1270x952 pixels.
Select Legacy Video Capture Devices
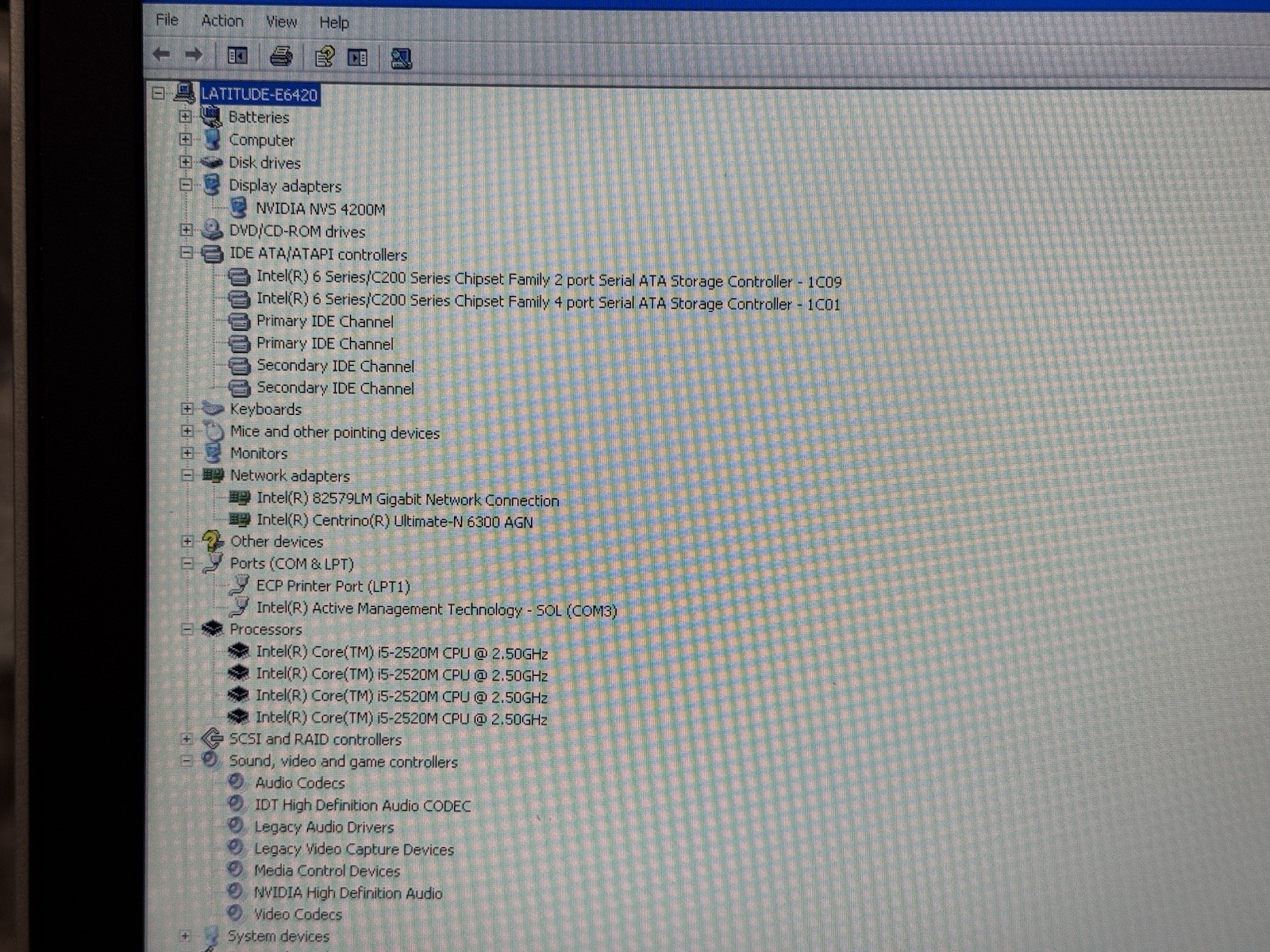pos(354,849)
